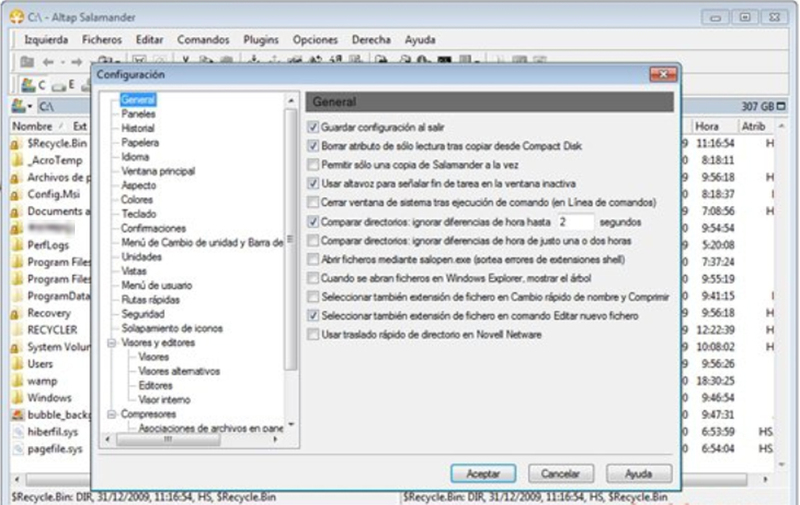Open the Izquierda menu

[x=46, y=40]
